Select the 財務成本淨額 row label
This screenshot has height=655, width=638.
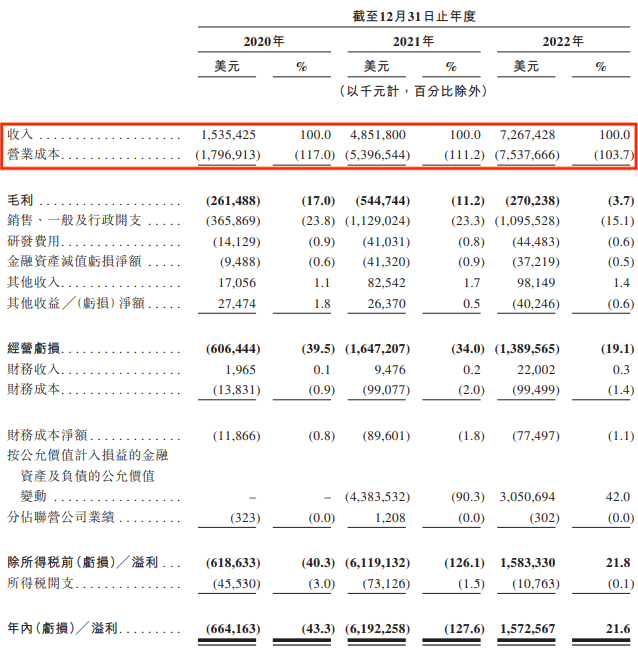pos(47,436)
